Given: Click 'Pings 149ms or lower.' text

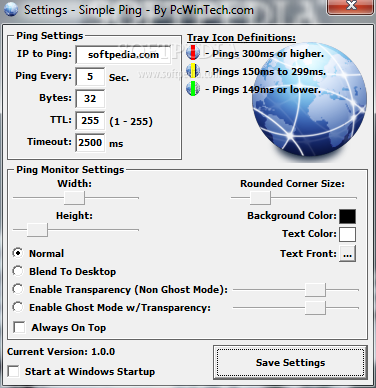Looking at the screenshot, I should (x=267, y=89).
